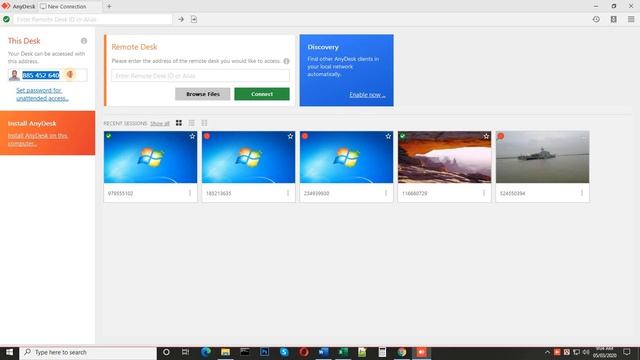The height and width of the screenshot is (360, 640).
Task: Open options menu for session 234939930
Action: point(386,193)
